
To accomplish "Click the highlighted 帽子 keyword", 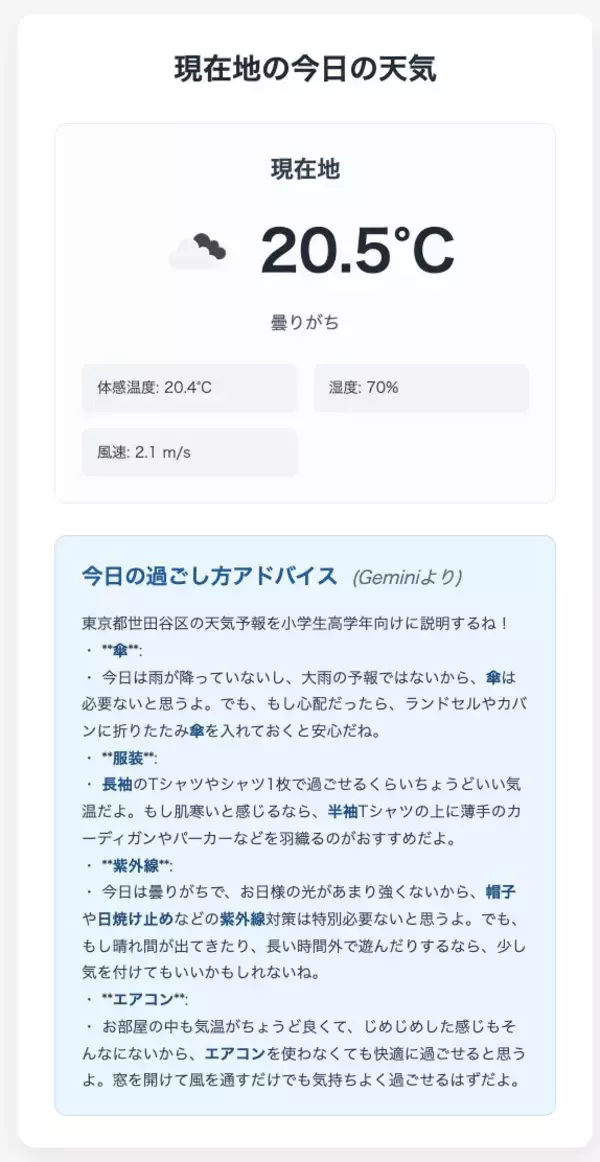I will 501,891.
